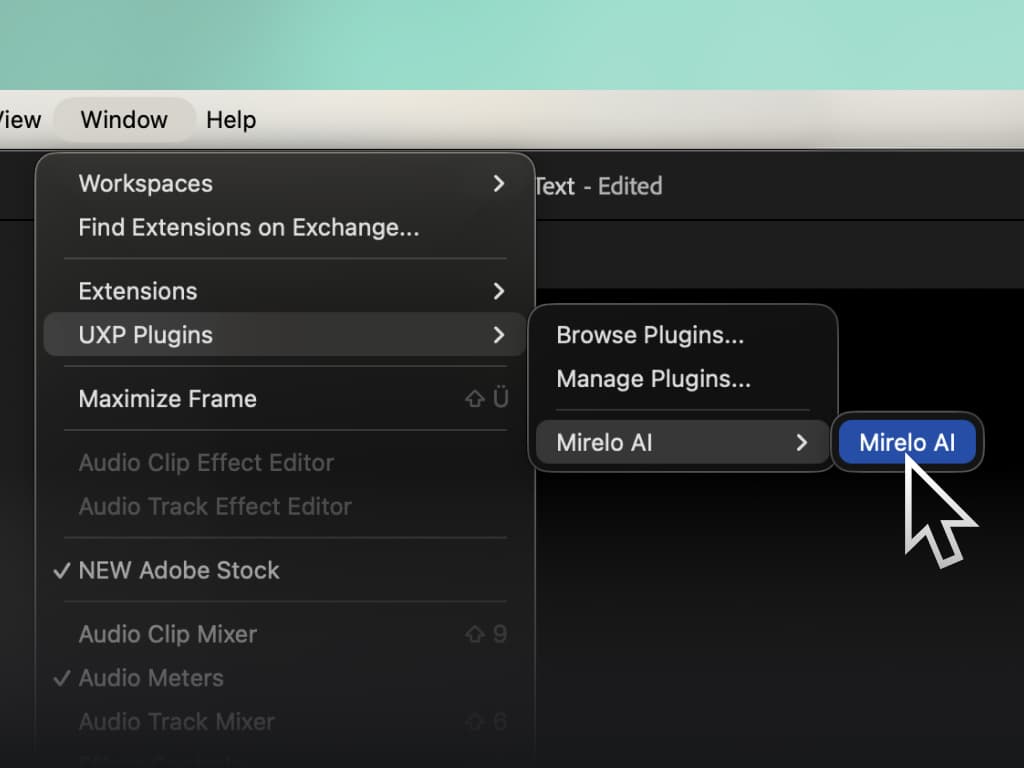1024x768 pixels.
Task: Click the Maximize Frame shift shortcut icon
Action: (475, 398)
